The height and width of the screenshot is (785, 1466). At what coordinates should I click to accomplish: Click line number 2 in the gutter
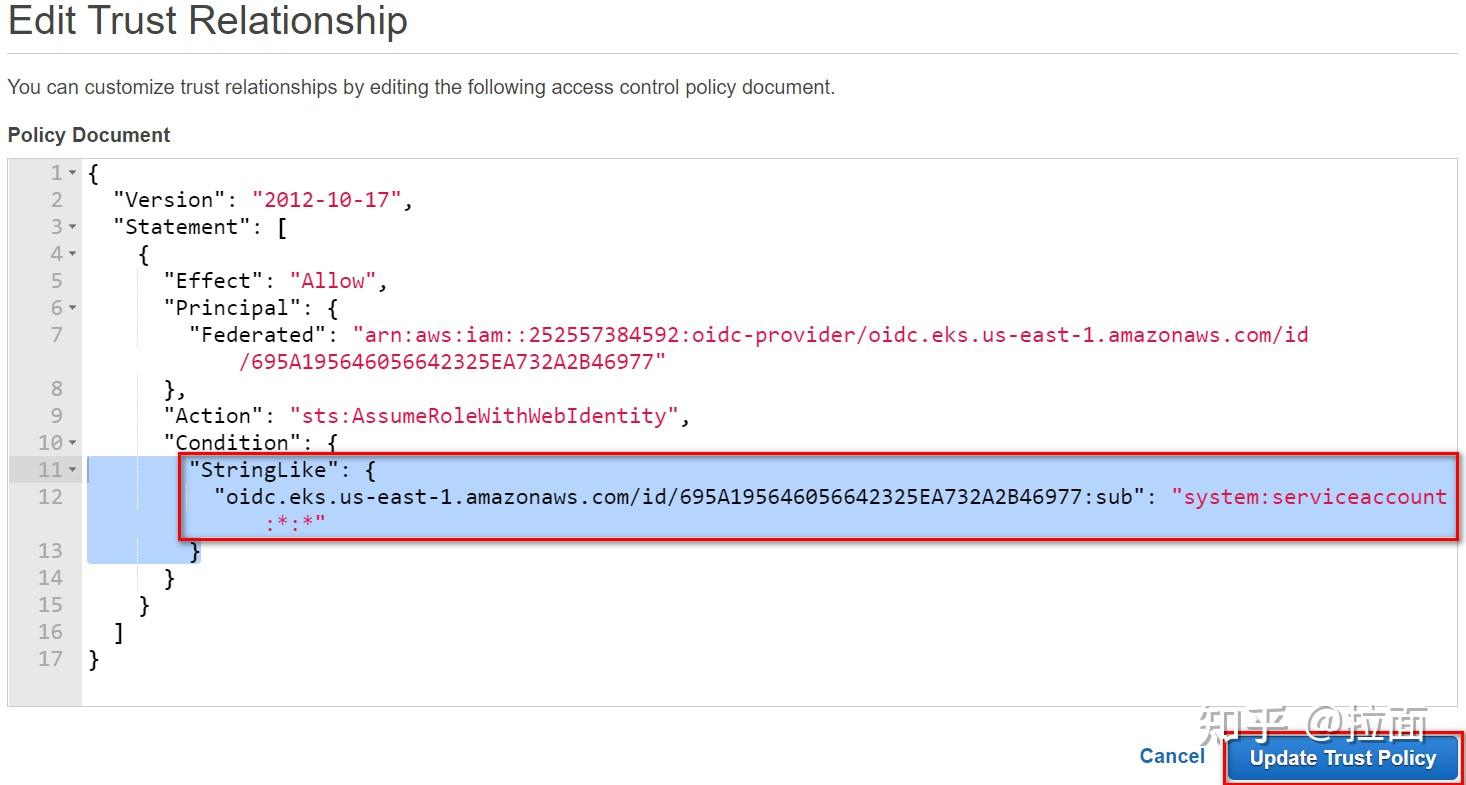57,200
